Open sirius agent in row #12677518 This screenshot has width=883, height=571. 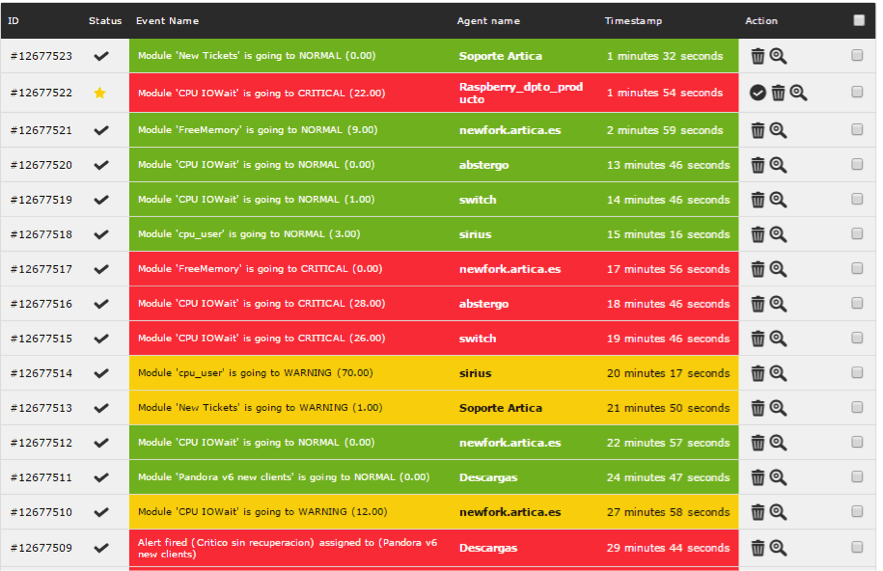click(x=475, y=235)
